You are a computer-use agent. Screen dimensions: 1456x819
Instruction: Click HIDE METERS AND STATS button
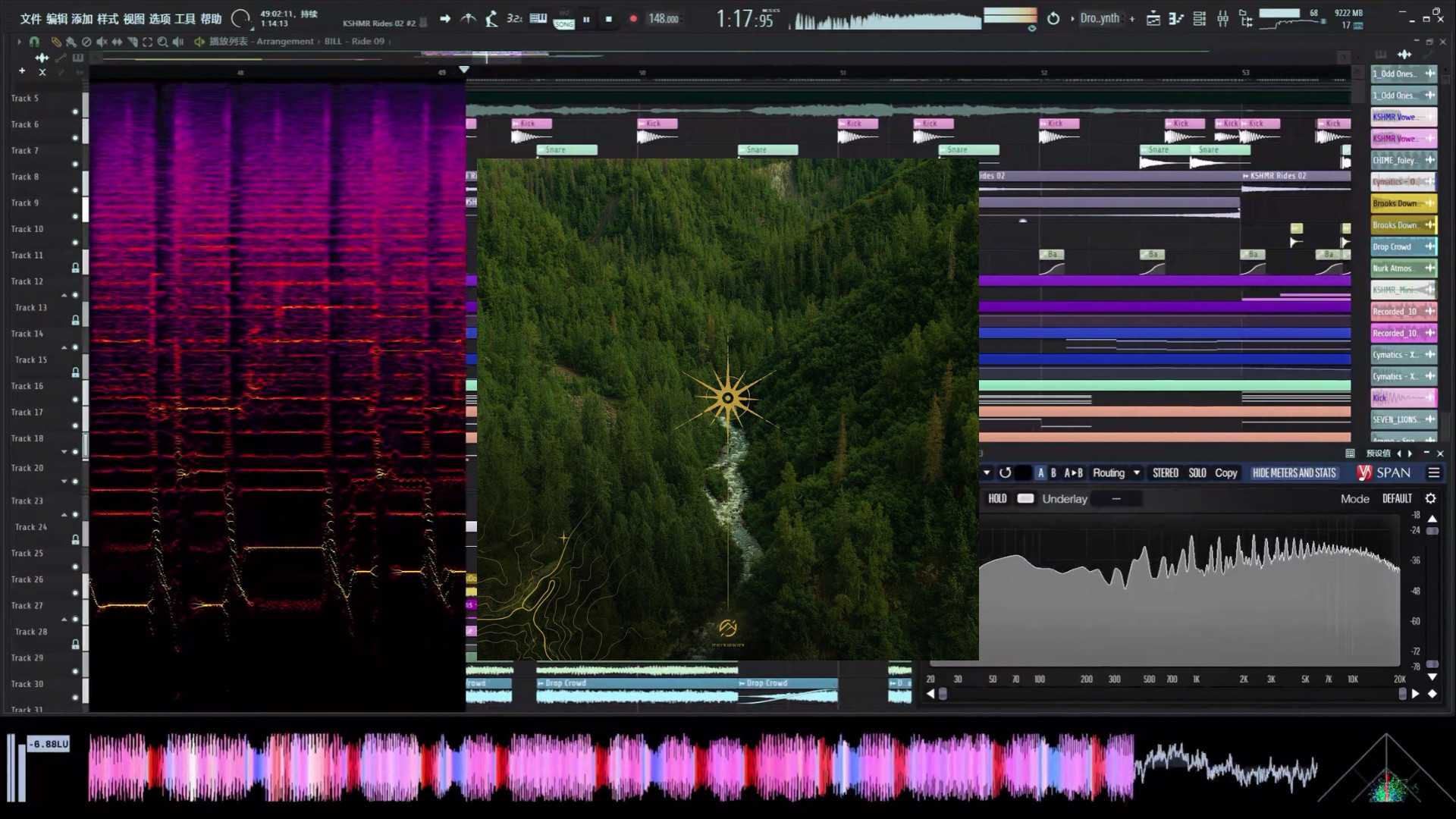tap(1294, 473)
